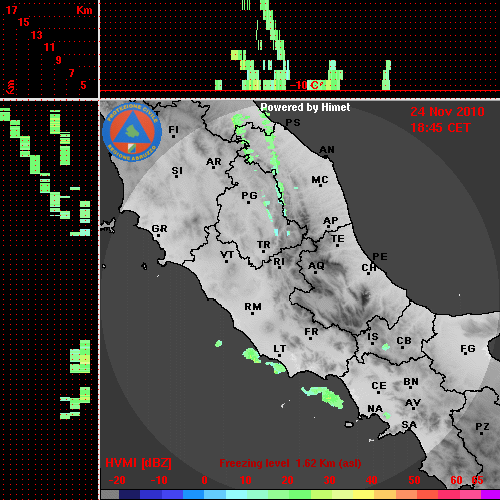Image resolution: width=500 pixels, height=500 pixels.
Task: Click the '40' value on dBZ scale
Action: click(372, 480)
